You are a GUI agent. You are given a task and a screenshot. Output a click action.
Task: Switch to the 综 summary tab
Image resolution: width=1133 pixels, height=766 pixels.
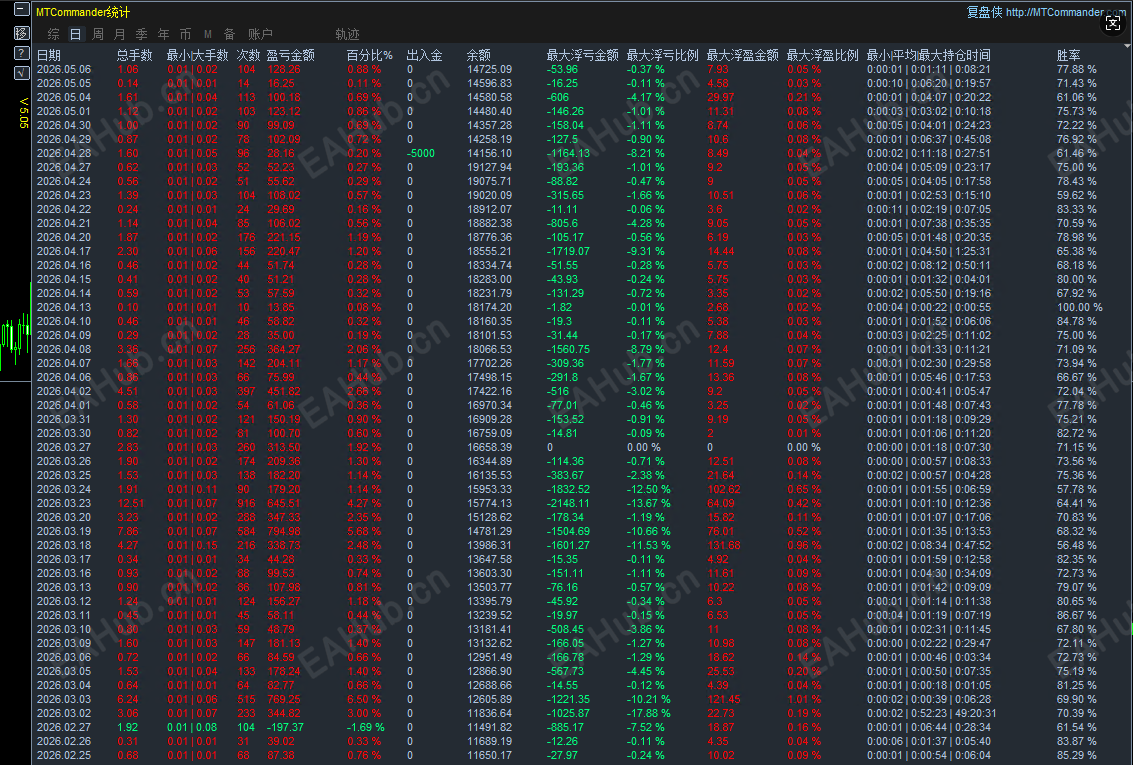click(x=53, y=34)
